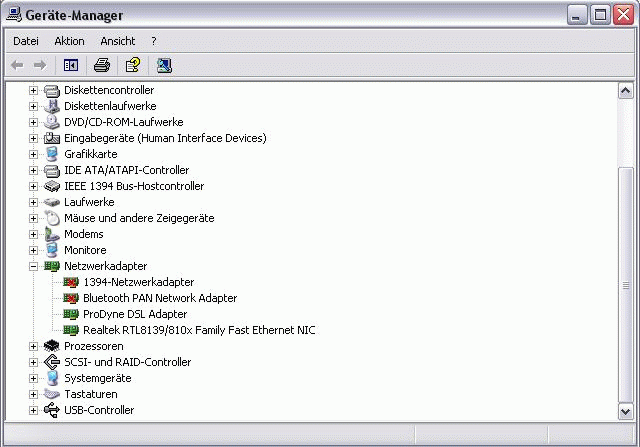Click the disabled Bluetooth PAN adapter icon

71,298
